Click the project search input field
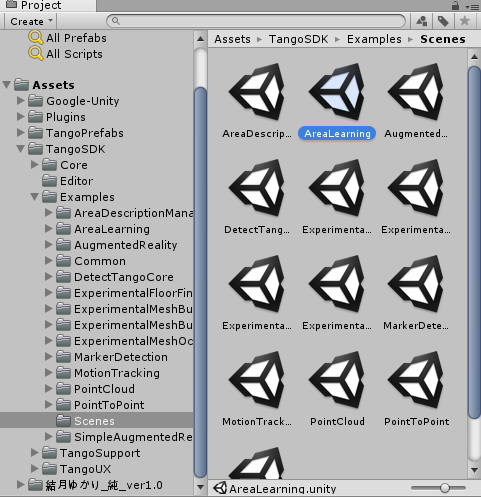This screenshot has height=497, width=481. click(x=256, y=21)
